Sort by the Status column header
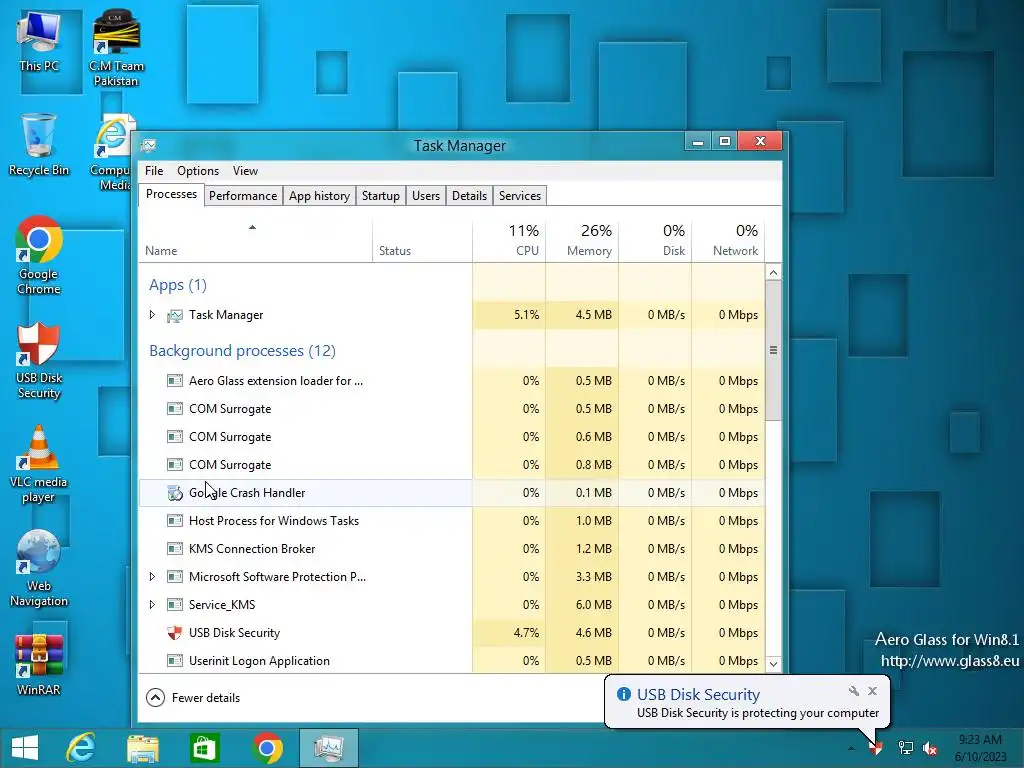1024x768 pixels. [423, 240]
